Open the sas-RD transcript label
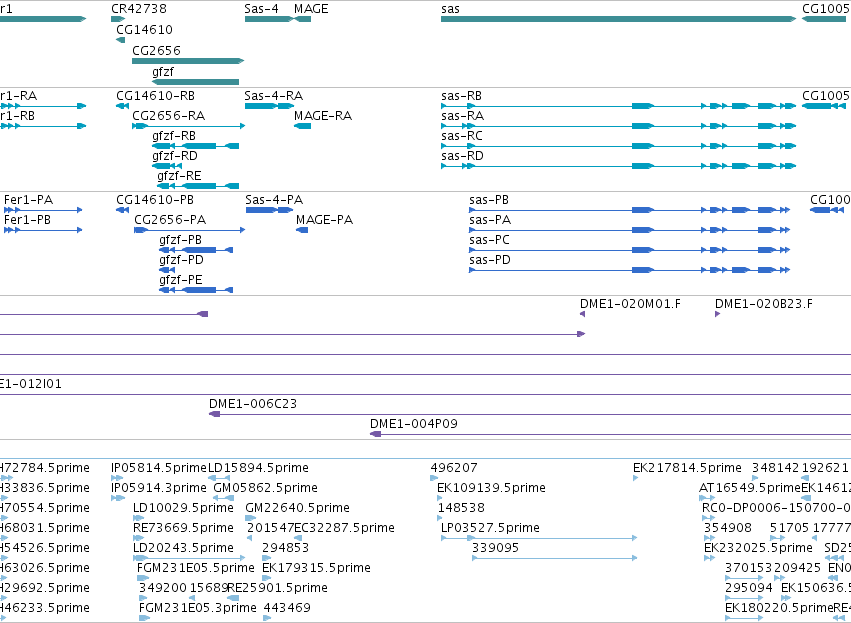 (x=462, y=156)
